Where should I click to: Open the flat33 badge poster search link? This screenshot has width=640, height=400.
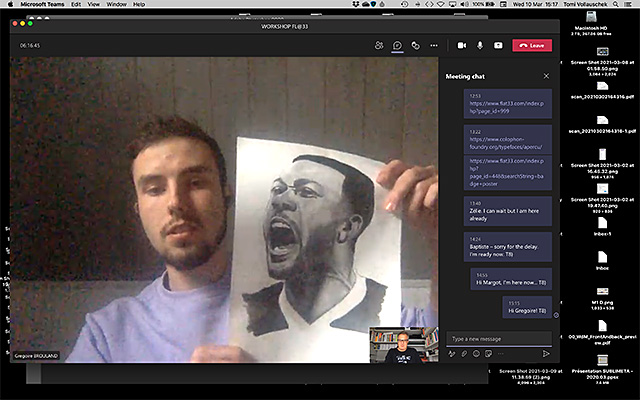click(507, 172)
